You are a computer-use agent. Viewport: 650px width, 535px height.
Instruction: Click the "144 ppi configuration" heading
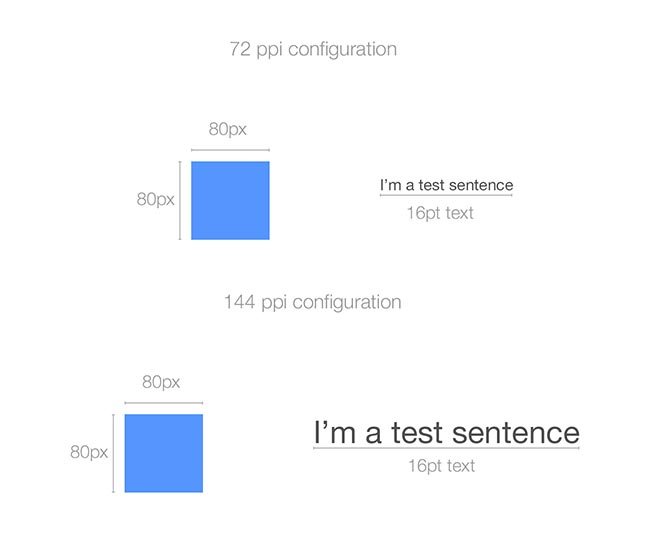point(313,303)
